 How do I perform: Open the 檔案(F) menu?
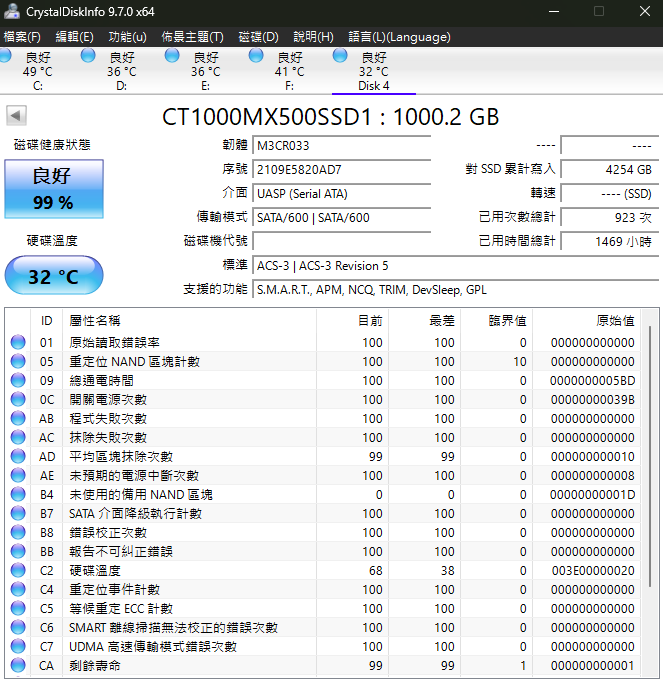(22, 37)
